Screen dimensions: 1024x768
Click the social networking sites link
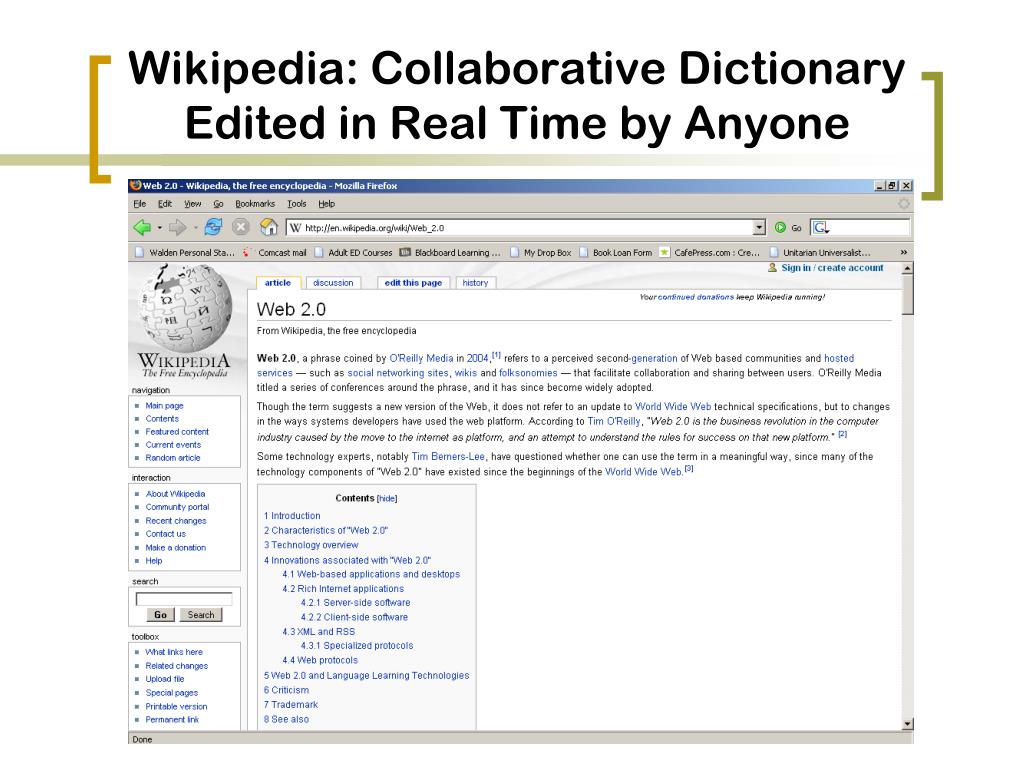398,373
